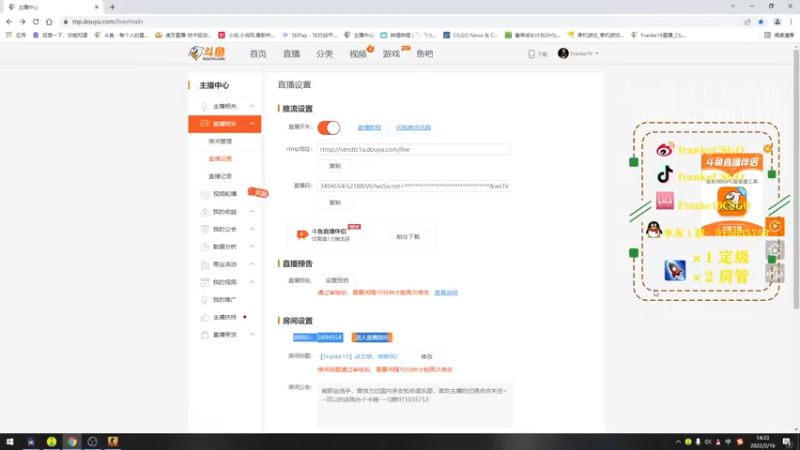Open the Windows Start menu

click(10, 442)
